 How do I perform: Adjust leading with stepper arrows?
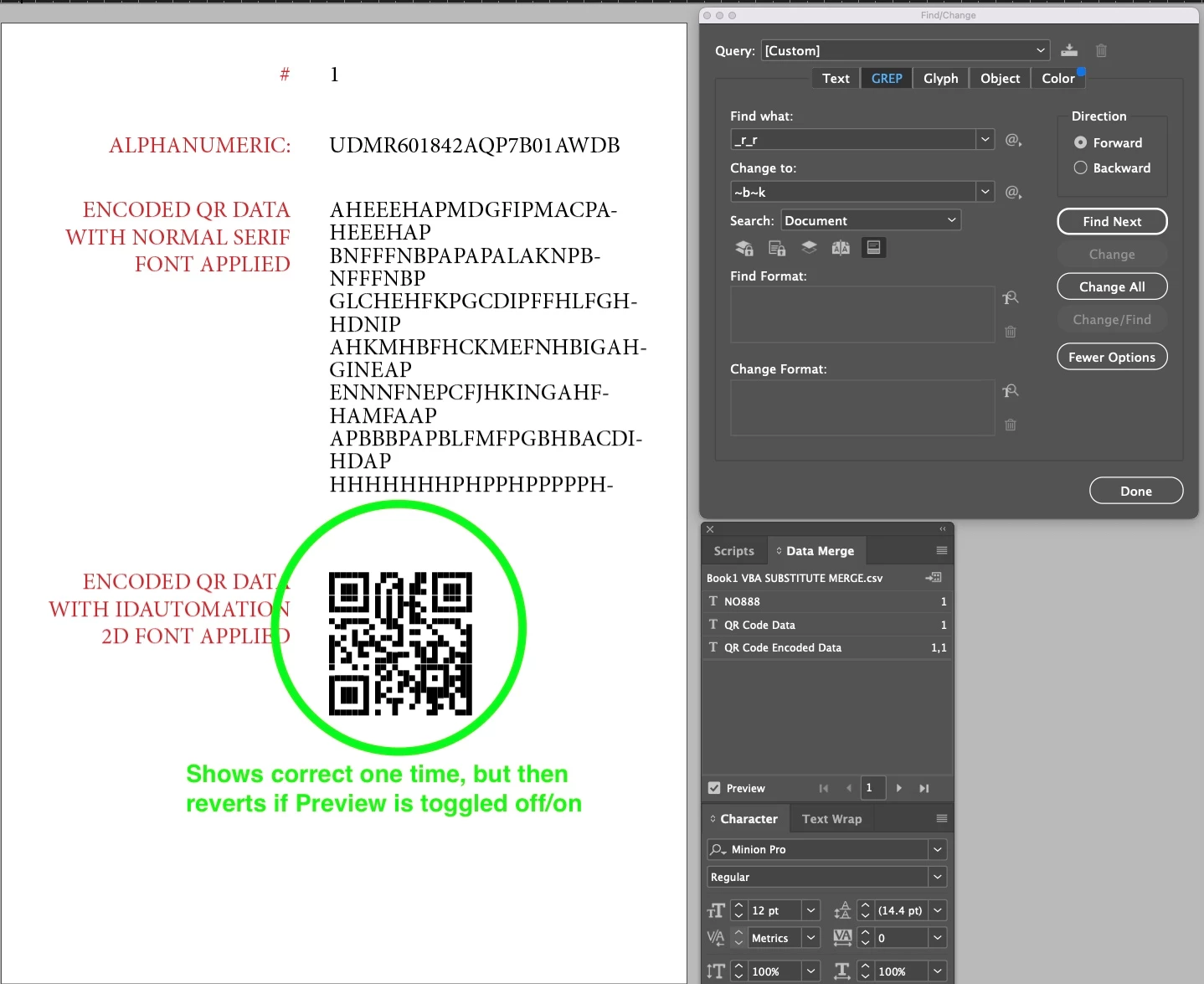866,910
